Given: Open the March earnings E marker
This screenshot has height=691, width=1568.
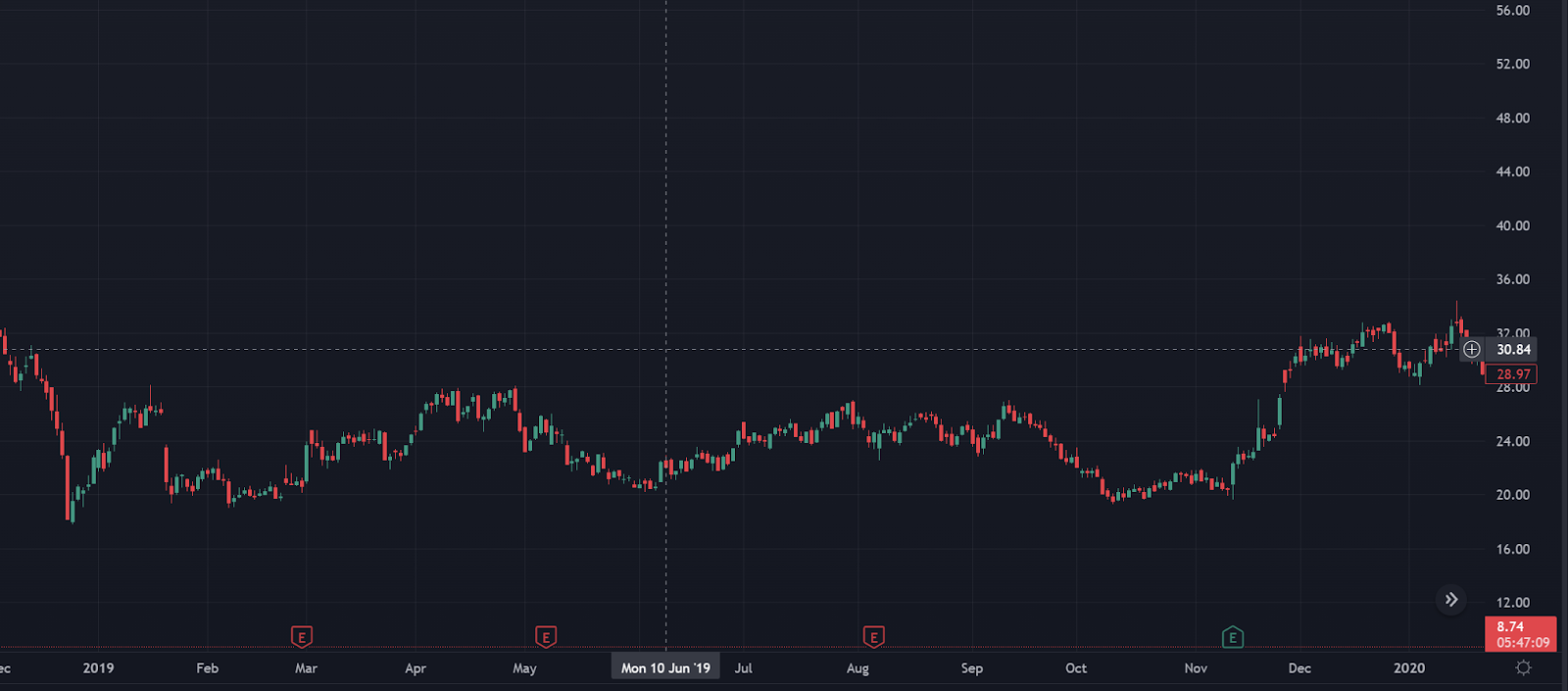Looking at the screenshot, I should click(302, 637).
